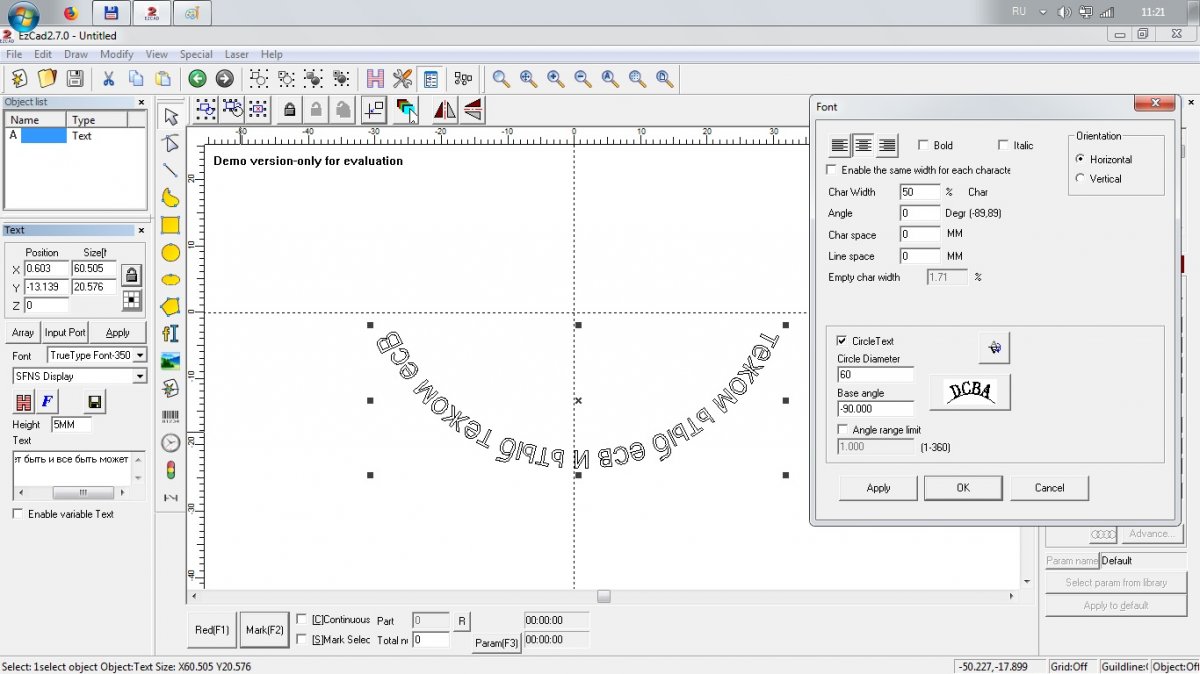The width and height of the screenshot is (1200, 674).
Task: Select the rectangle drawing tool
Action: point(171,226)
